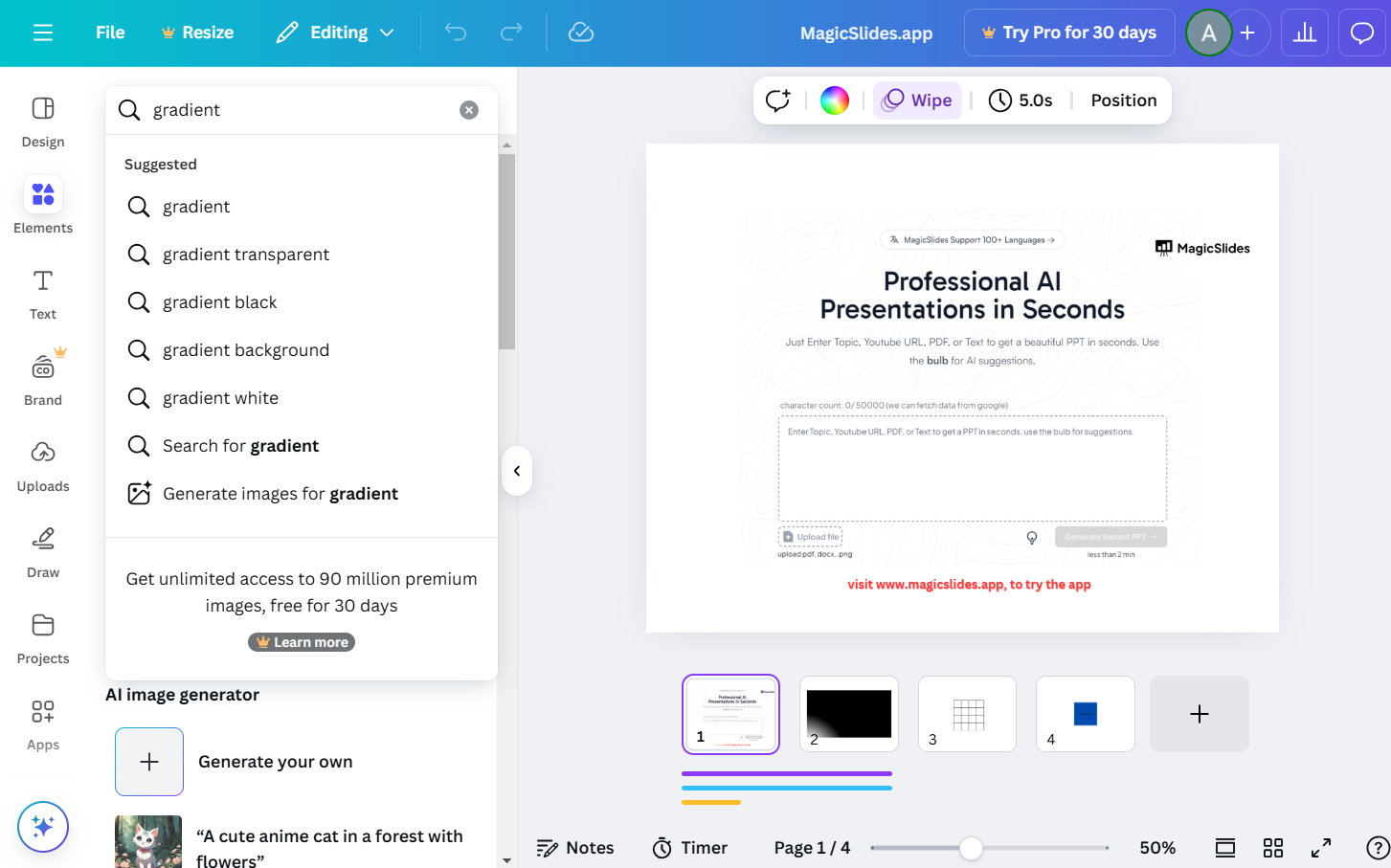This screenshot has height=868, width=1391.
Task: Open the rainbow background color picker
Action: pyautogui.click(x=835, y=100)
